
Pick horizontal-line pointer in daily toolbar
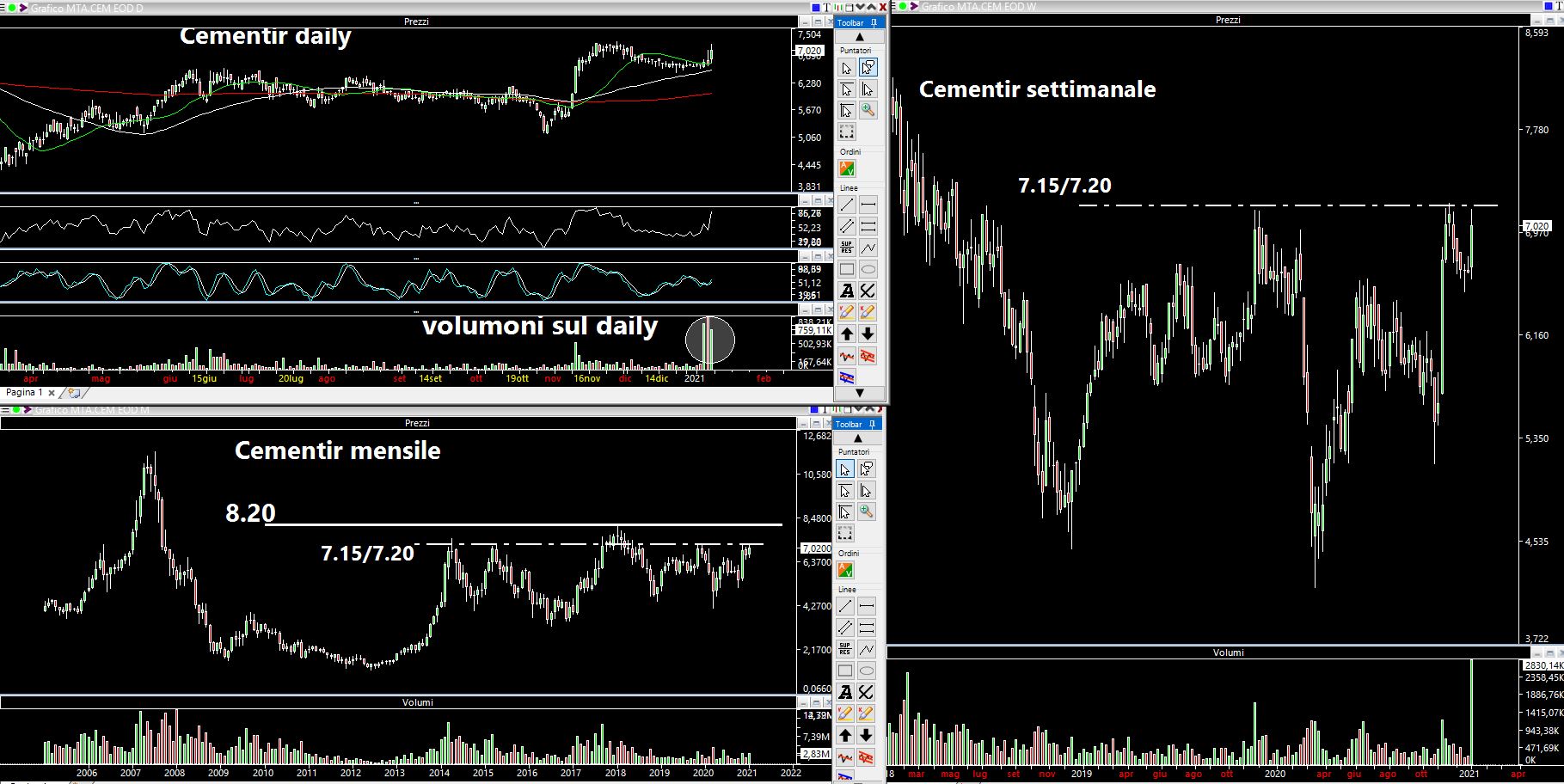847,89
